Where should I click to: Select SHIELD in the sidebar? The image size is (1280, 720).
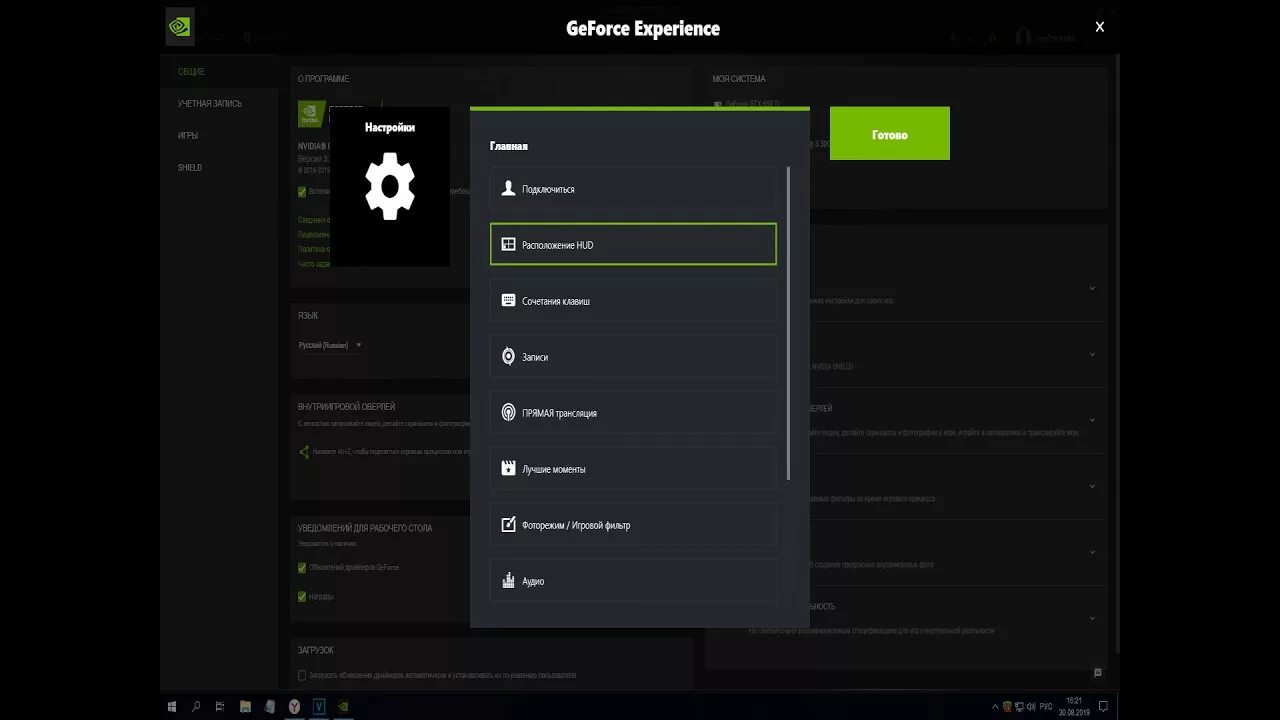[x=190, y=167]
